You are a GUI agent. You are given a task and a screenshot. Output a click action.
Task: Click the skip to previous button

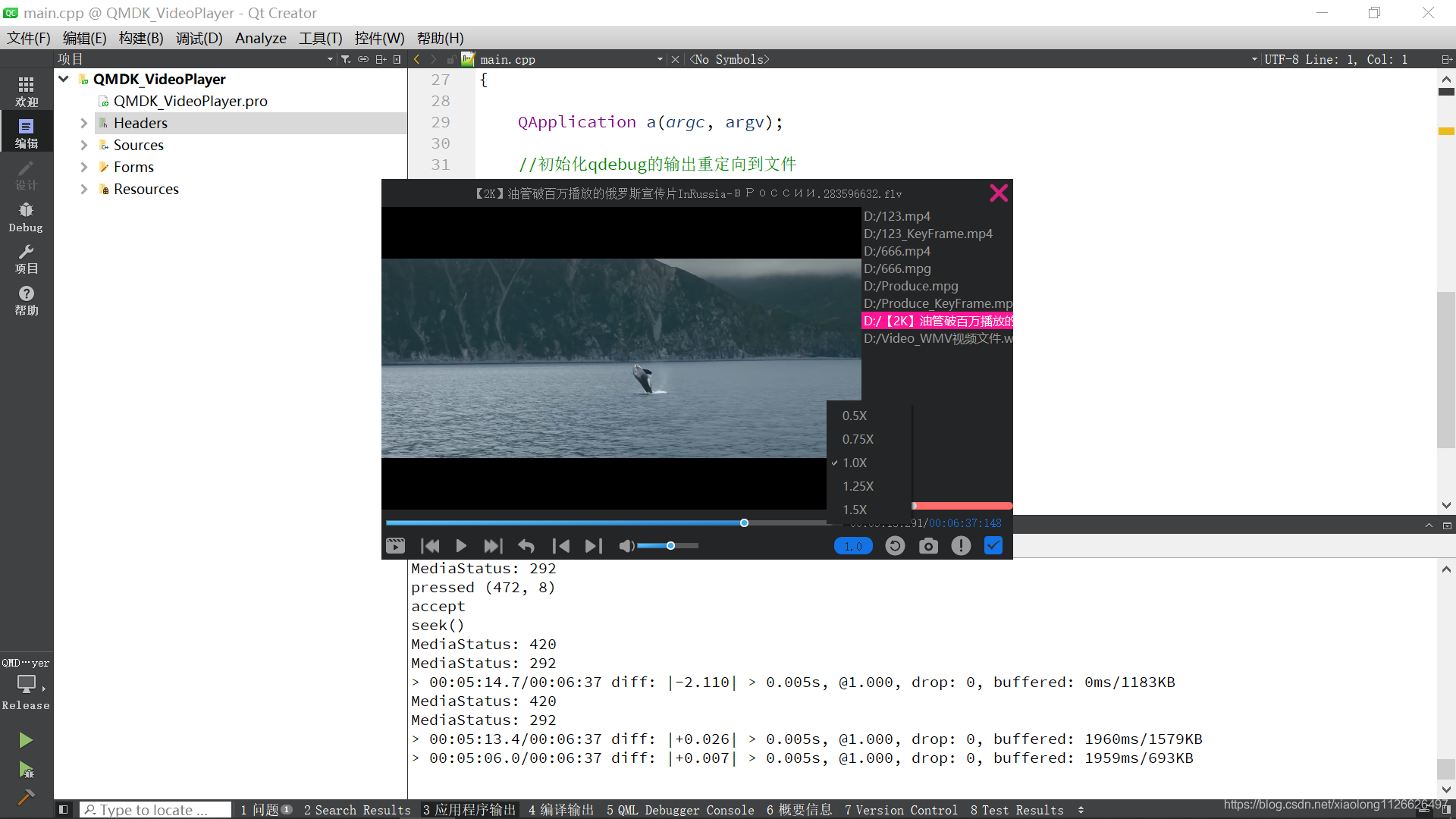coord(429,545)
